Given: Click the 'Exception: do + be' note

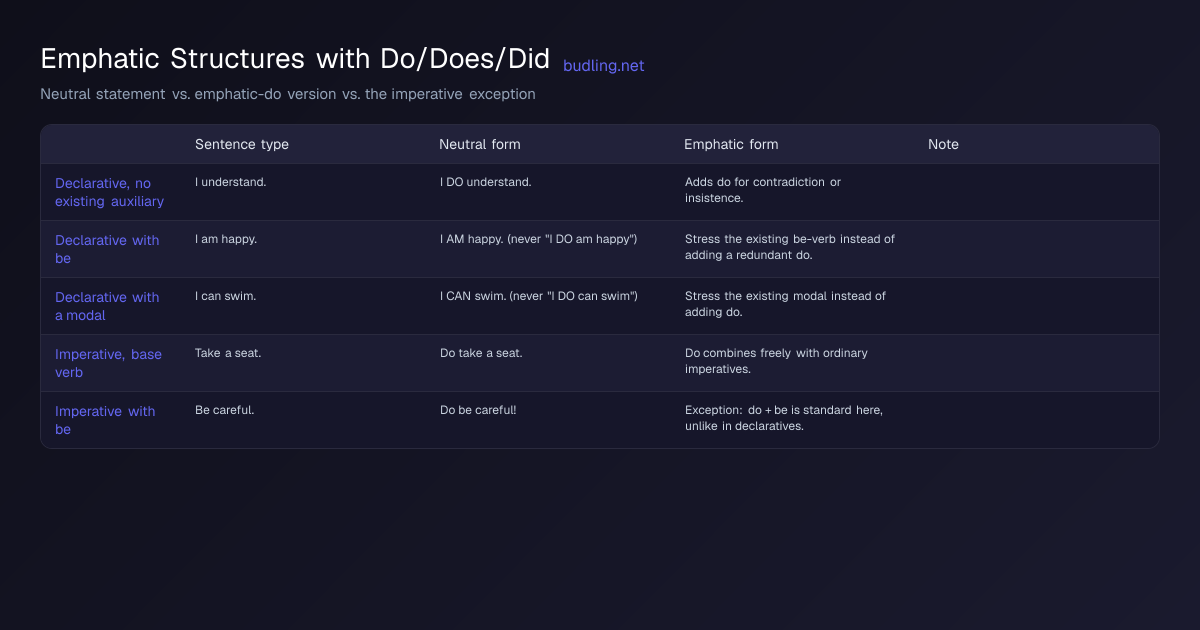Looking at the screenshot, I should [x=784, y=418].
